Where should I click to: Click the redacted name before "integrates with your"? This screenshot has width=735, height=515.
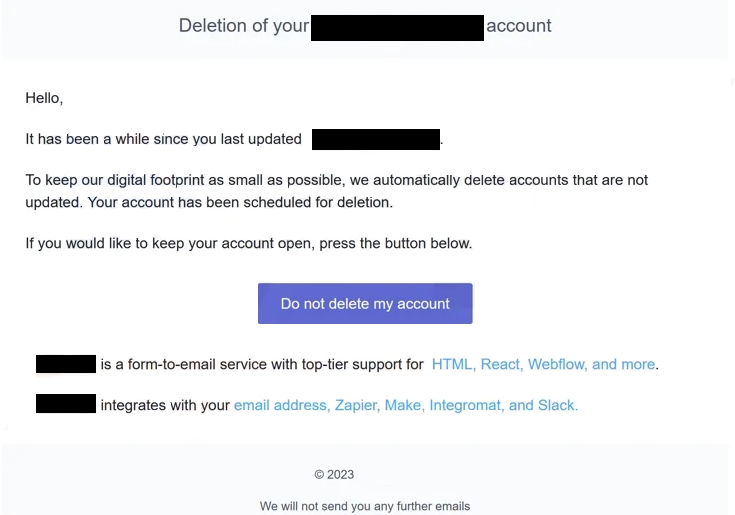tap(66, 404)
